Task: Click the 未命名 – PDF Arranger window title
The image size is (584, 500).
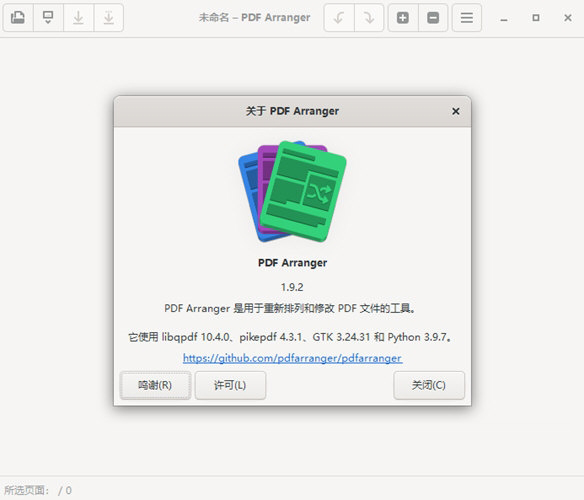Action: click(254, 18)
